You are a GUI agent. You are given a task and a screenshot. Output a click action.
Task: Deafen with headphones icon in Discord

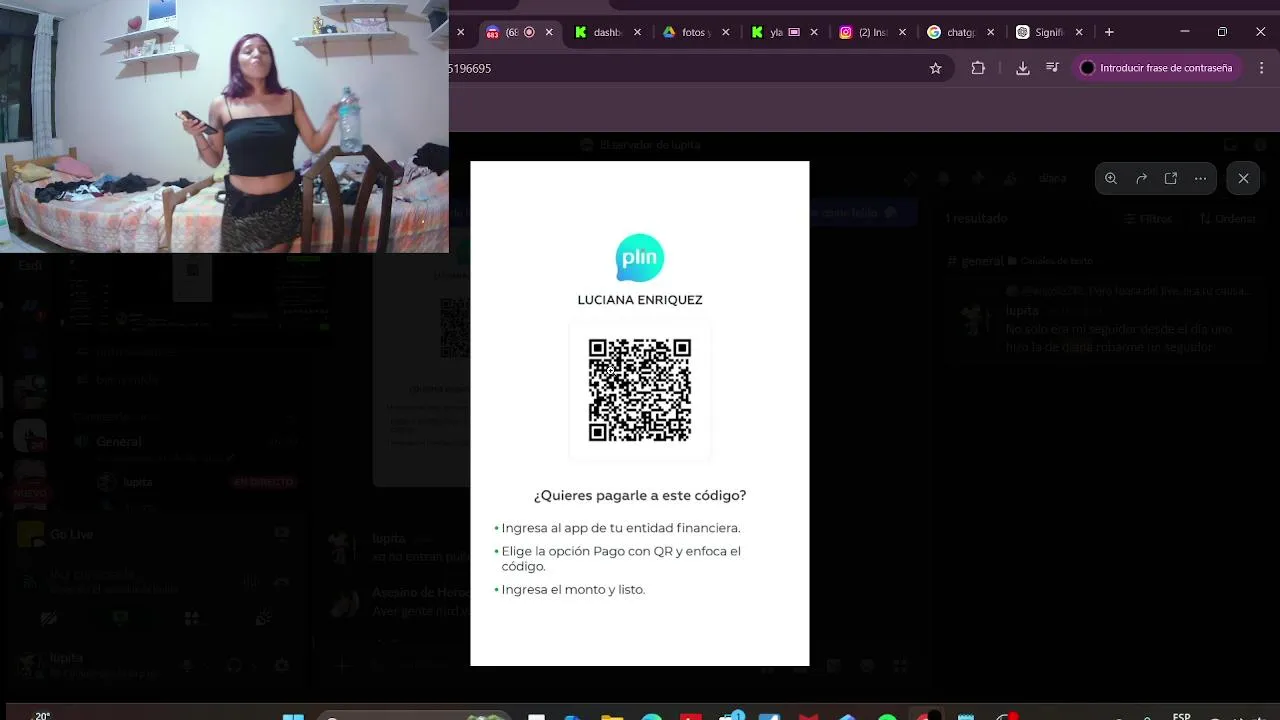234,665
